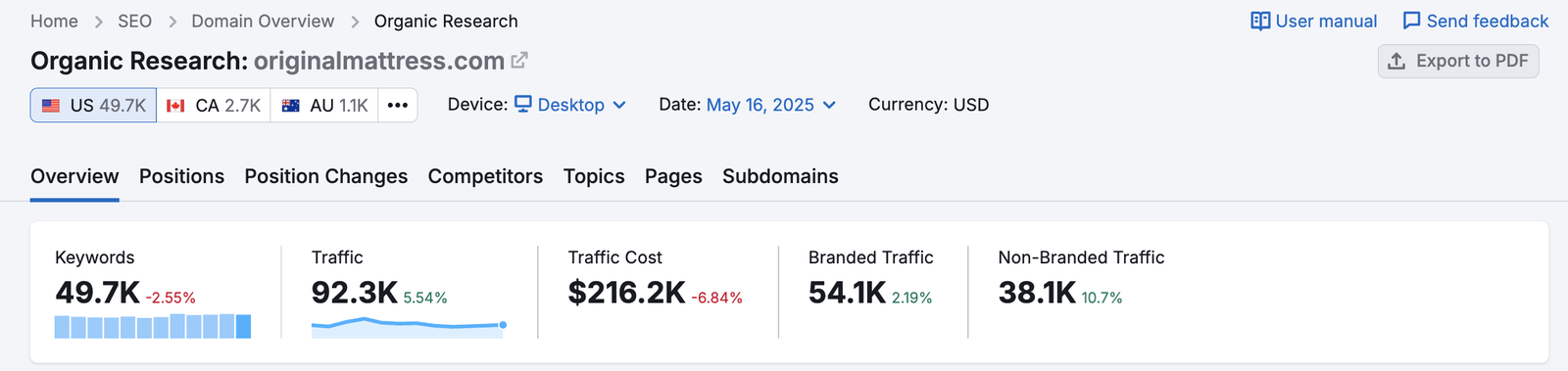The height and width of the screenshot is (371, 1568).
Task: Select the US 49.7K database
Action: point(93,106)
